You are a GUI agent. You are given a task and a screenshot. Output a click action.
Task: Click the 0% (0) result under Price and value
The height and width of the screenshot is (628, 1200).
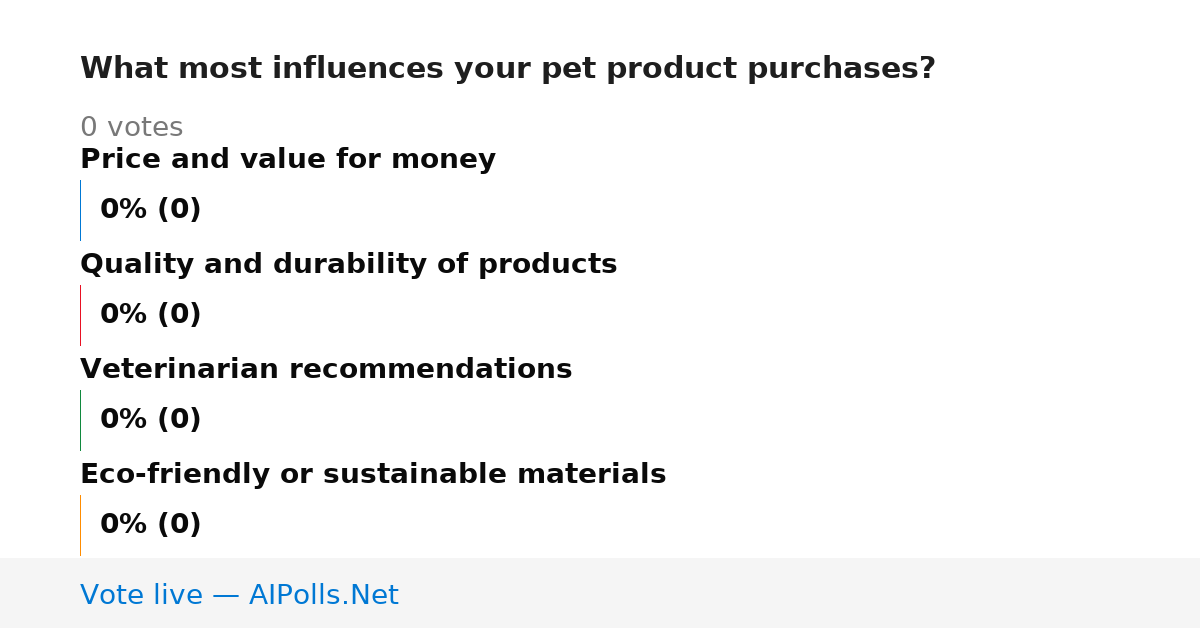(x=151, y=210)
